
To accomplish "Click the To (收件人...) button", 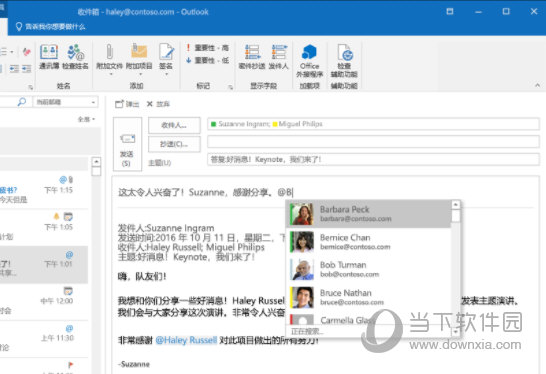I will [x=174, y=125].
